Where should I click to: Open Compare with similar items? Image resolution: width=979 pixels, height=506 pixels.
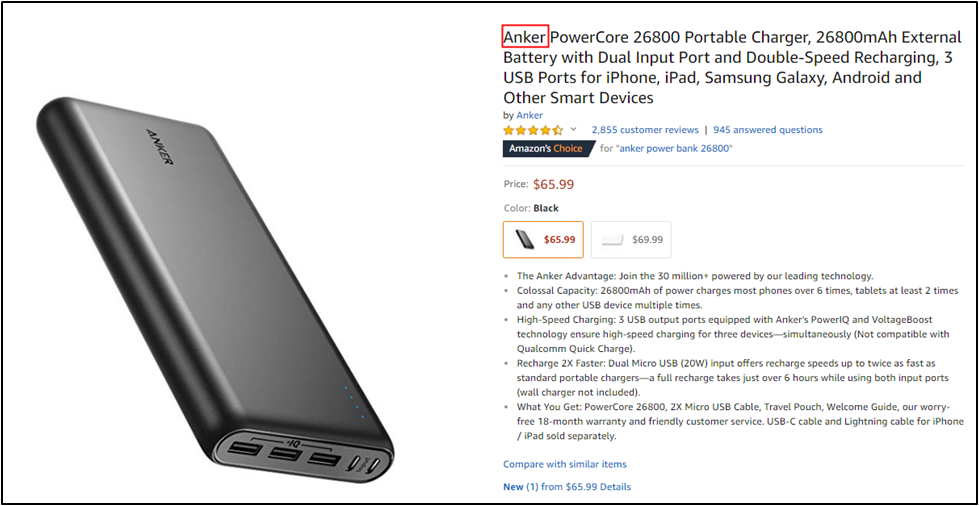565,464
